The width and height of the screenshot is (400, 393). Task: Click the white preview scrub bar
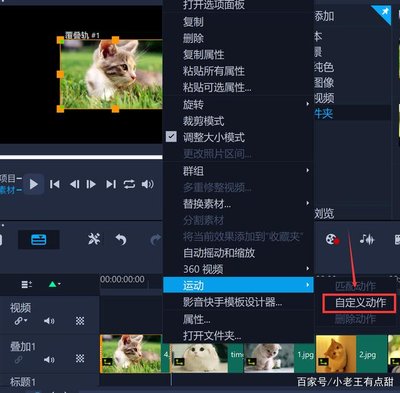click(x=81, y=157)
